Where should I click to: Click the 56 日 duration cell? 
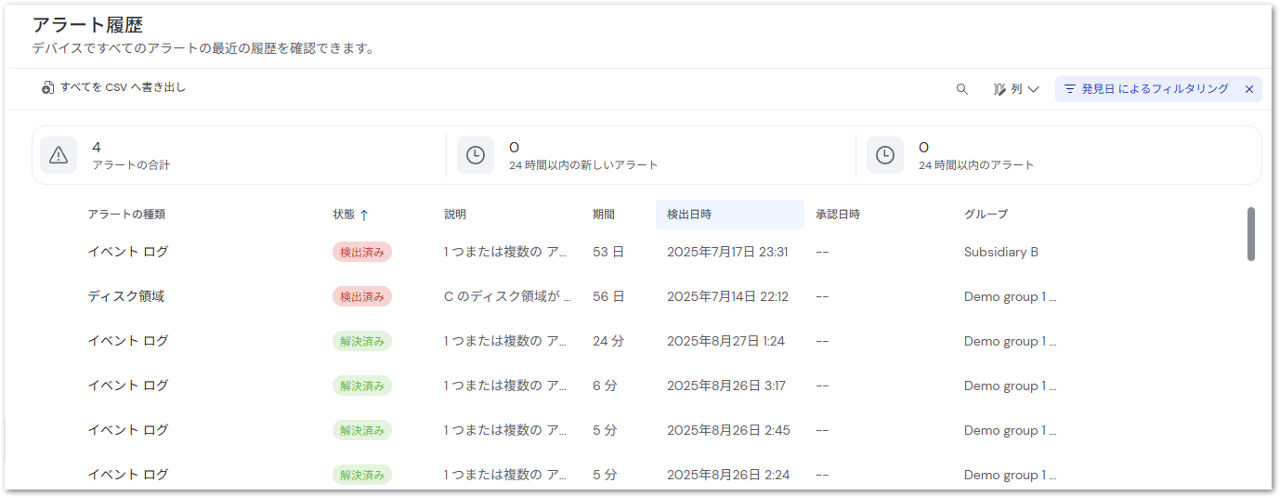tap(608, 297)
